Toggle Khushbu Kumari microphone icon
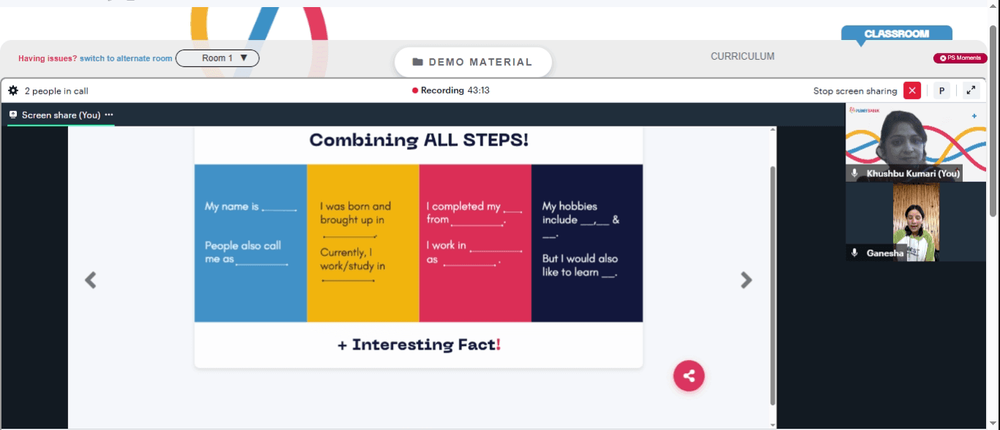Image resolution: width=1000 pixels, height=430 pixels. 855,174
